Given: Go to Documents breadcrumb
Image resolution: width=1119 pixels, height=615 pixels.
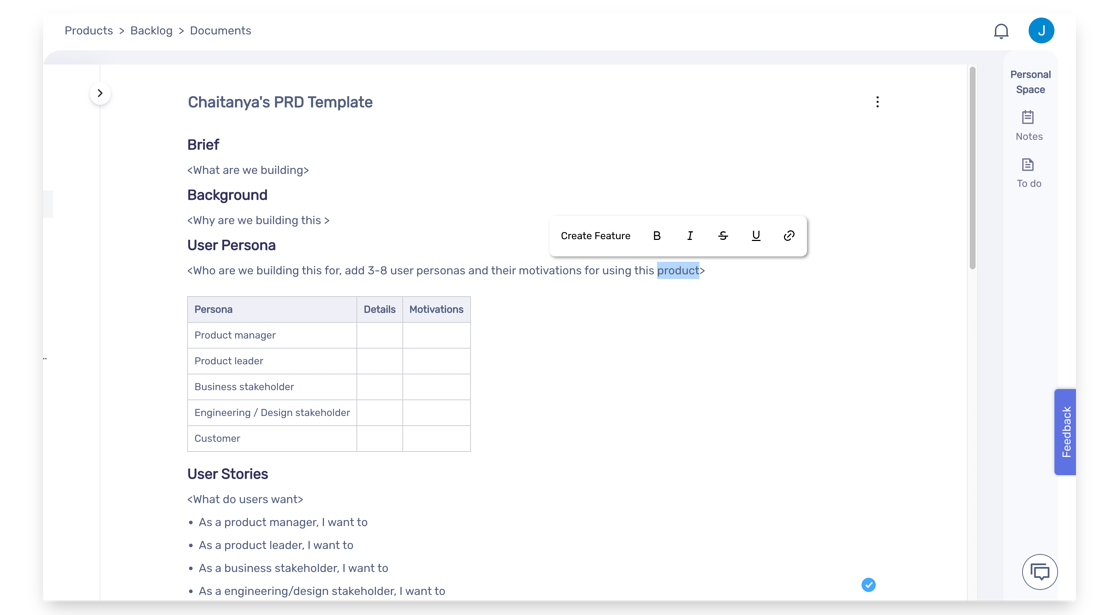Looking at the screenshot, I should point(221,31).
